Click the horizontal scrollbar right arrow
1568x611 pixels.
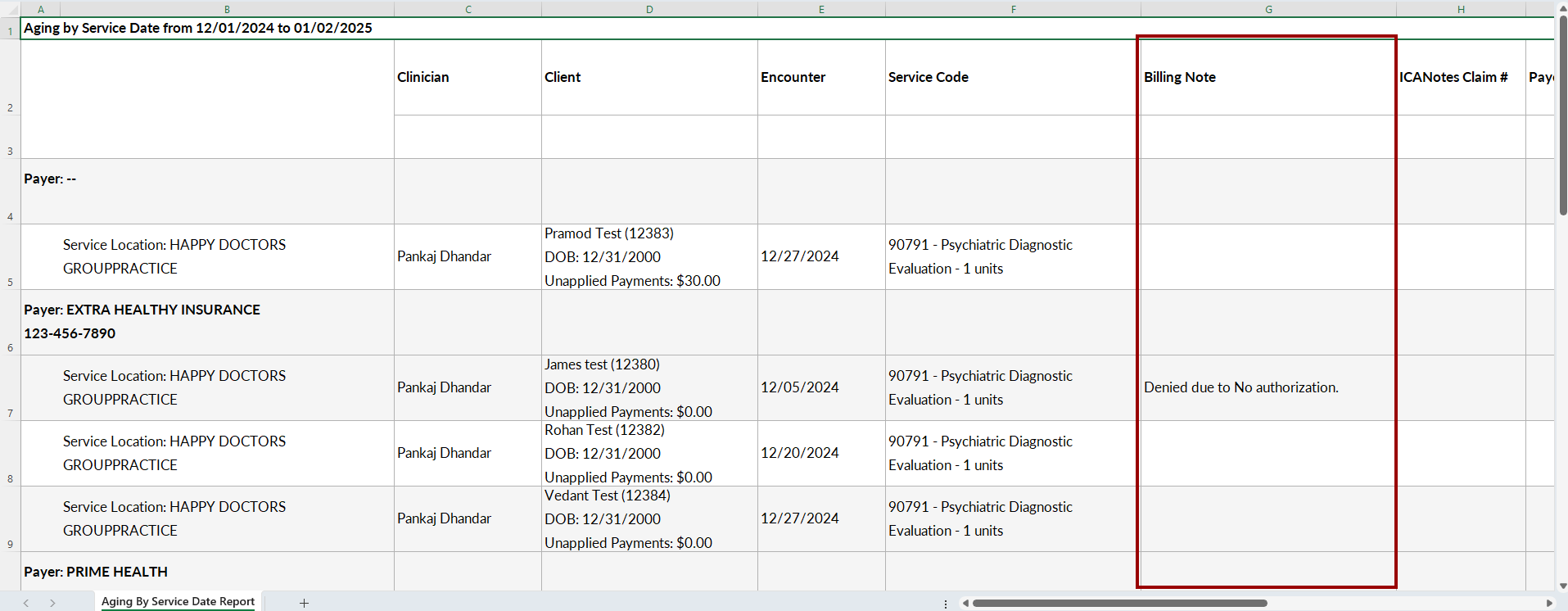[1548, 603]
